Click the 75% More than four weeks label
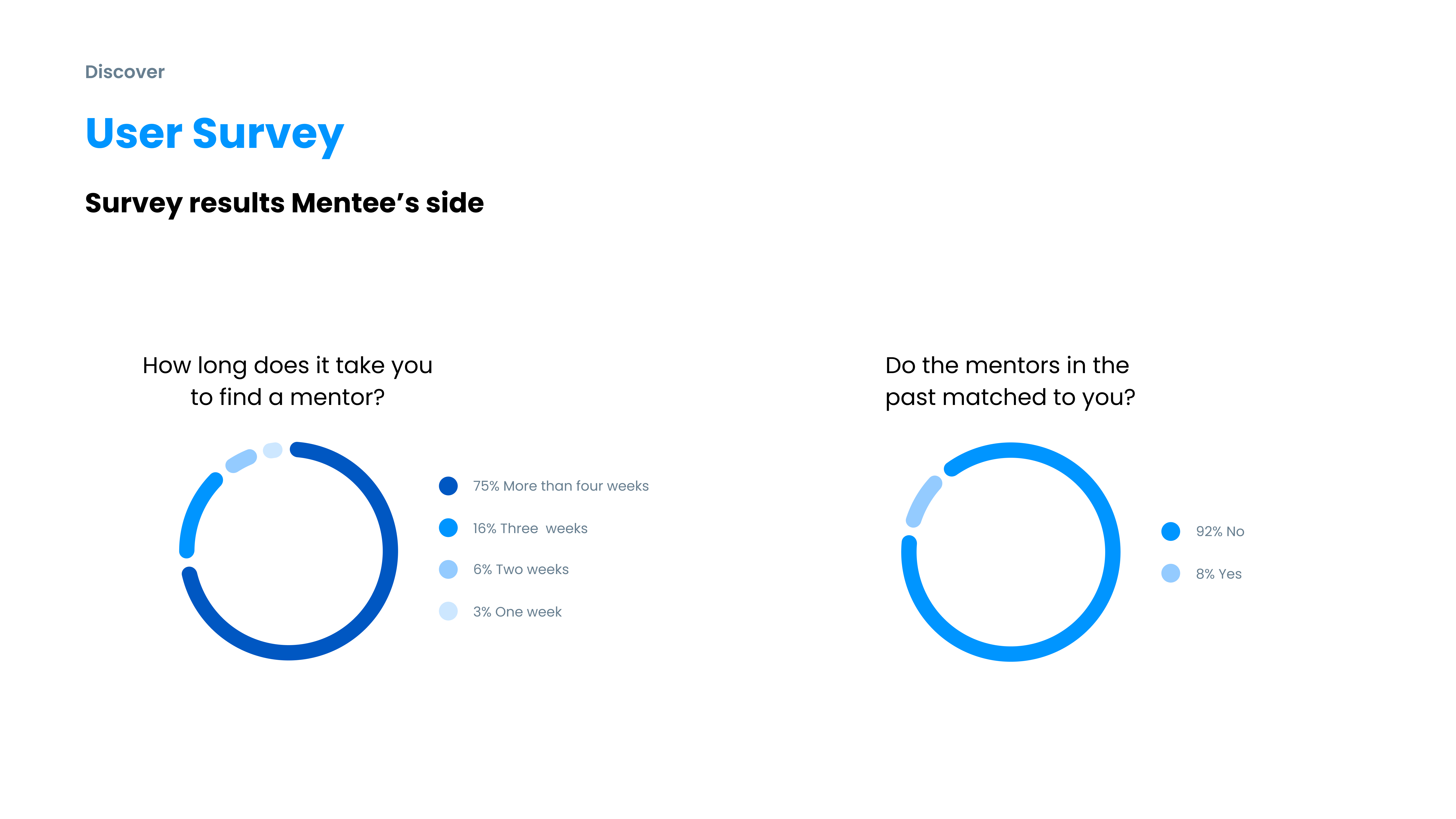Viewport: 1456px width, 819px height. (561, 486)
